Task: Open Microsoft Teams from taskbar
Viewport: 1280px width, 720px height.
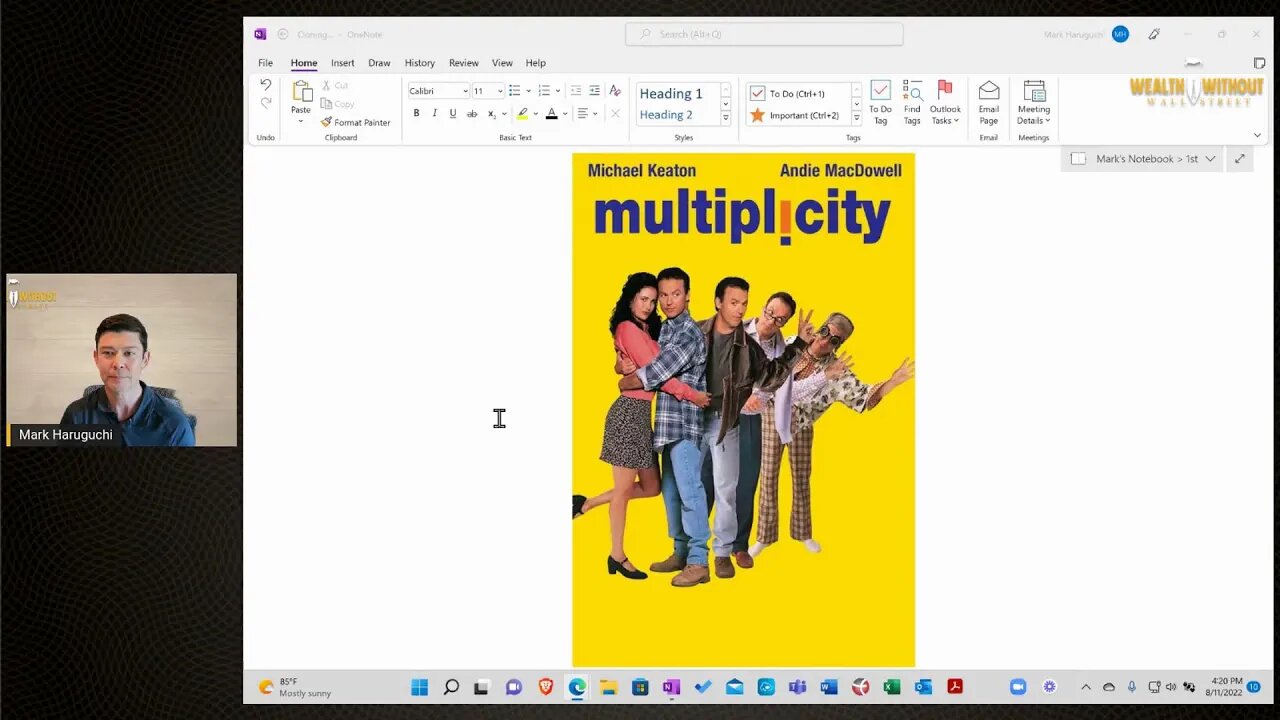Action: (x=797, y=687)
